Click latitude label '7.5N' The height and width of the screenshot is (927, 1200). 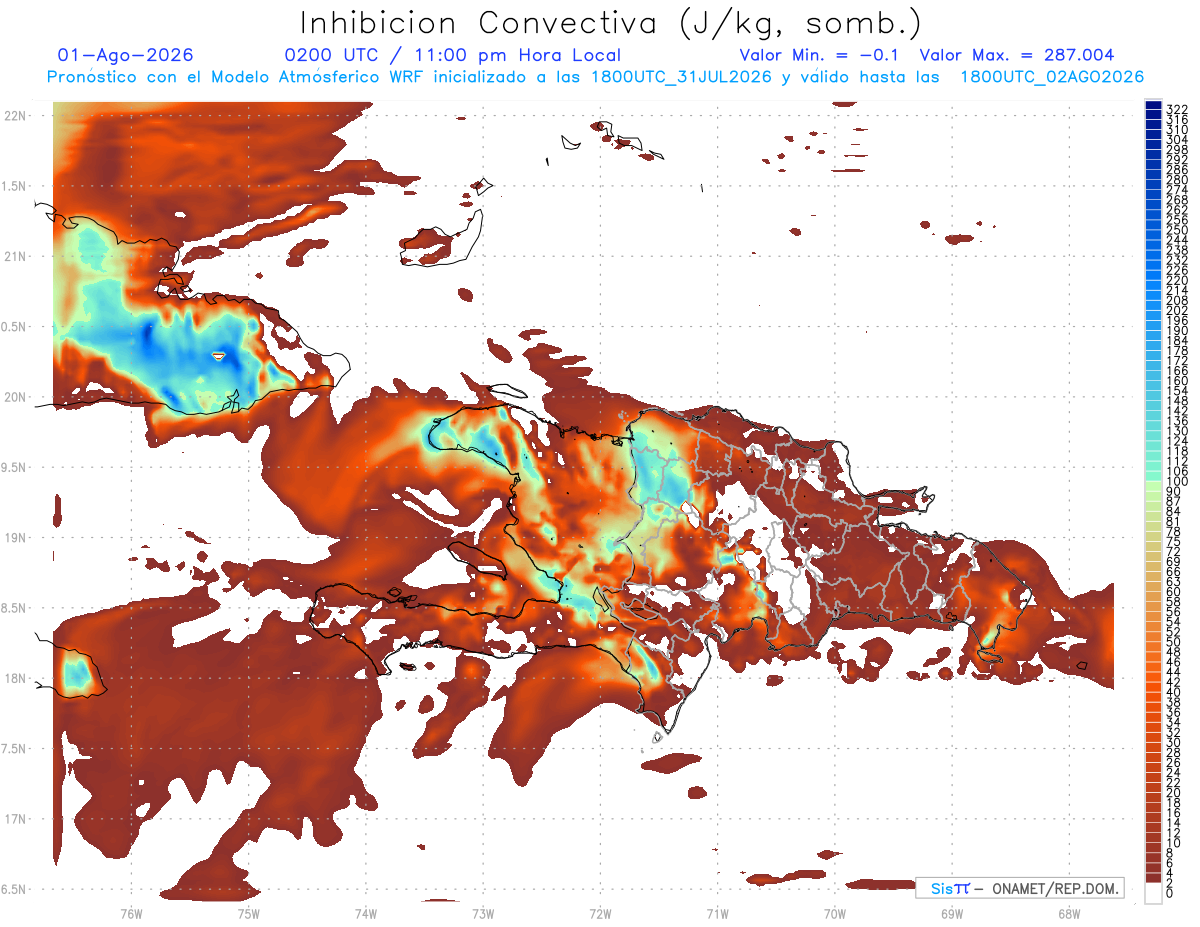click(14, 749)
